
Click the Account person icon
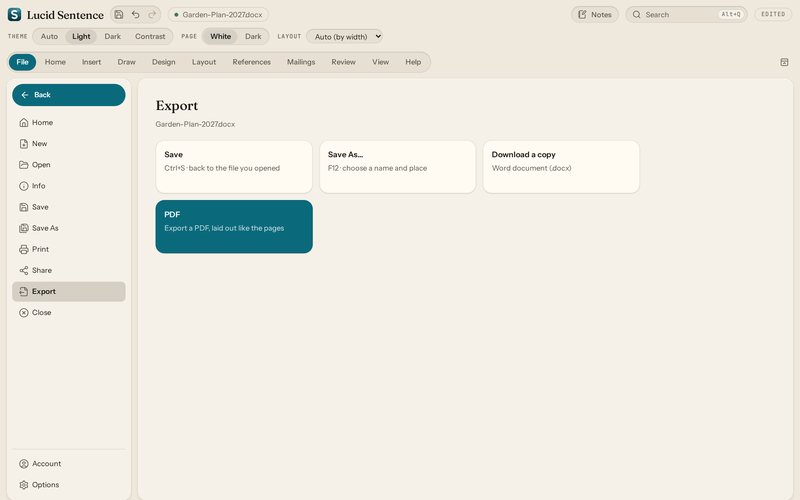(x=23, y=464)
